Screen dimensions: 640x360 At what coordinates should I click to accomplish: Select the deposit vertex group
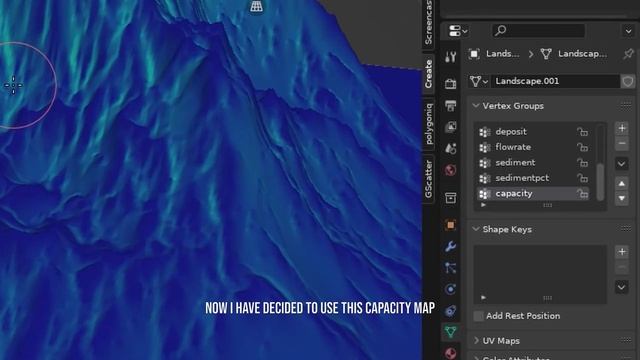(x=533, y=131)
